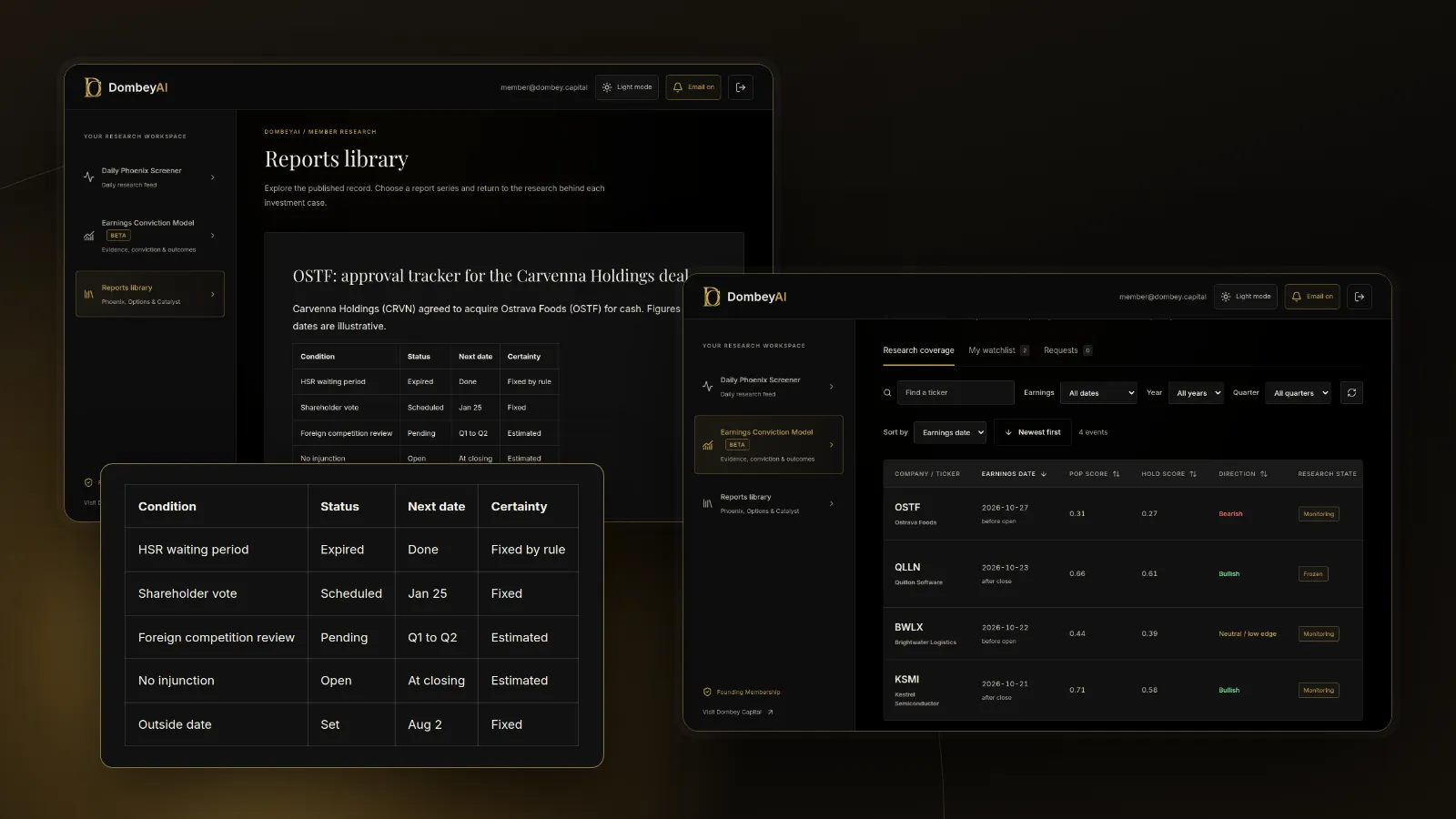Click the QLLN Quillon Software ticker
This screenshot has width=1456, height=819.
pyautogui.click(x=918, y=573)
